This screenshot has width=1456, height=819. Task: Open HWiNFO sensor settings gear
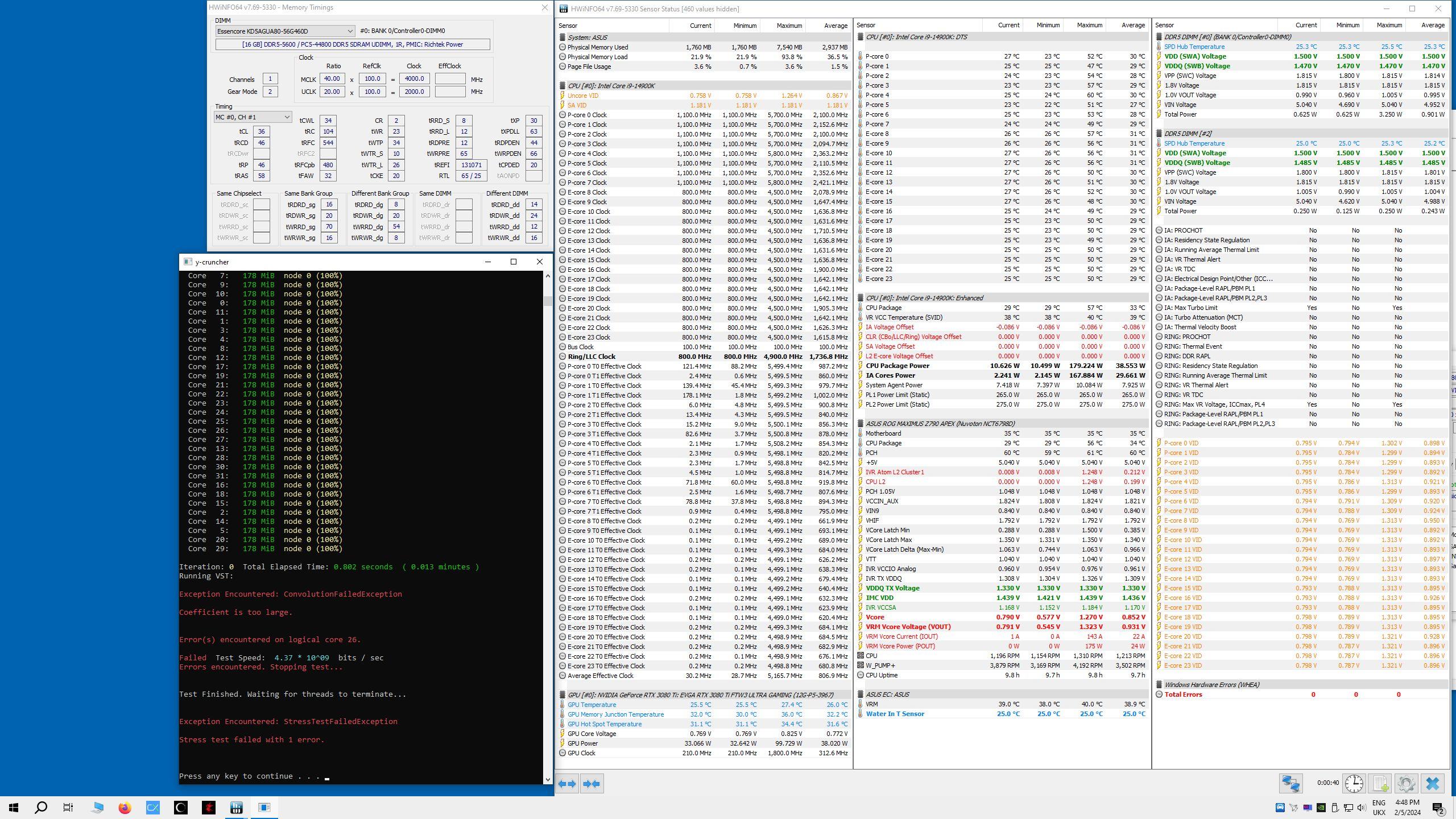tap(1406, 783)
